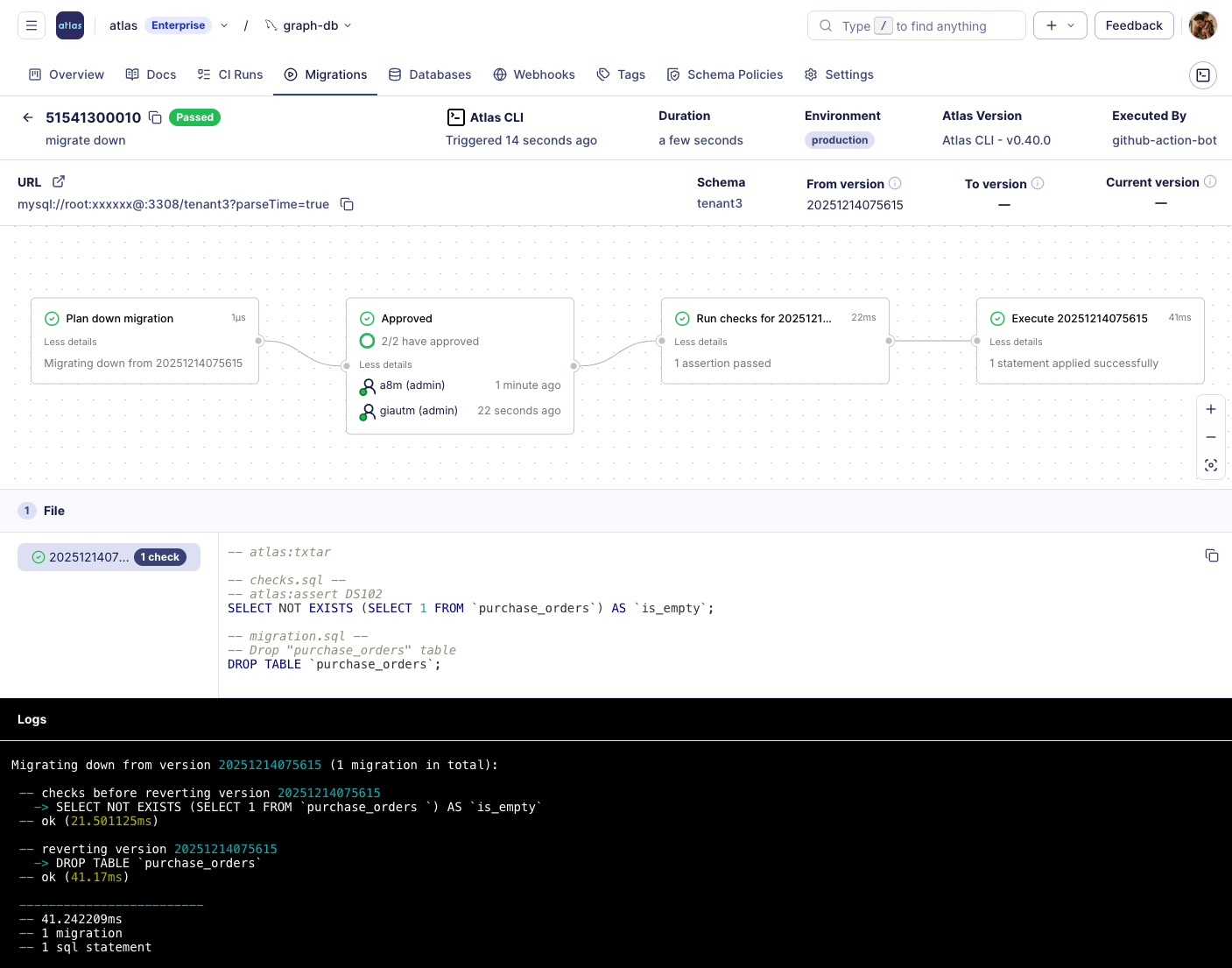Open the database URL external link icon
This screenshot has width=1232, height=968.
(x=59, y=182)
